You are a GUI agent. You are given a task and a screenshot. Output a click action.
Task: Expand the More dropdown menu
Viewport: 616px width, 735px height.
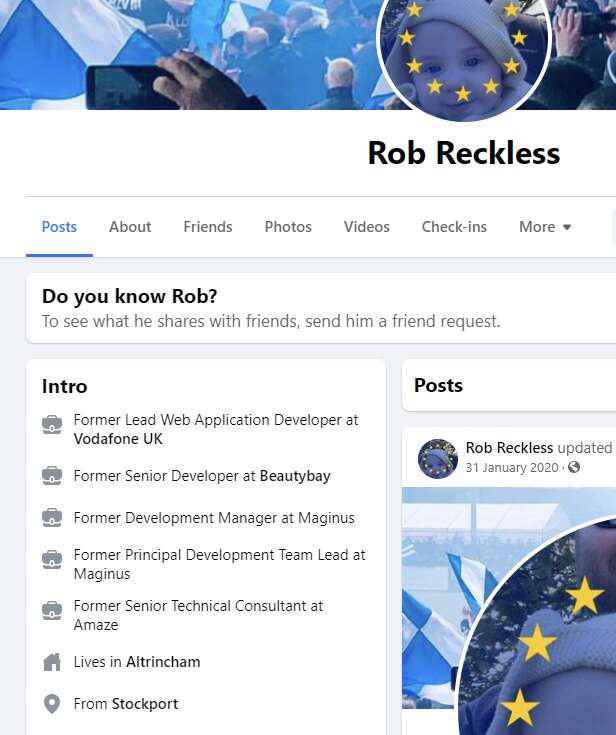point(545,227)
